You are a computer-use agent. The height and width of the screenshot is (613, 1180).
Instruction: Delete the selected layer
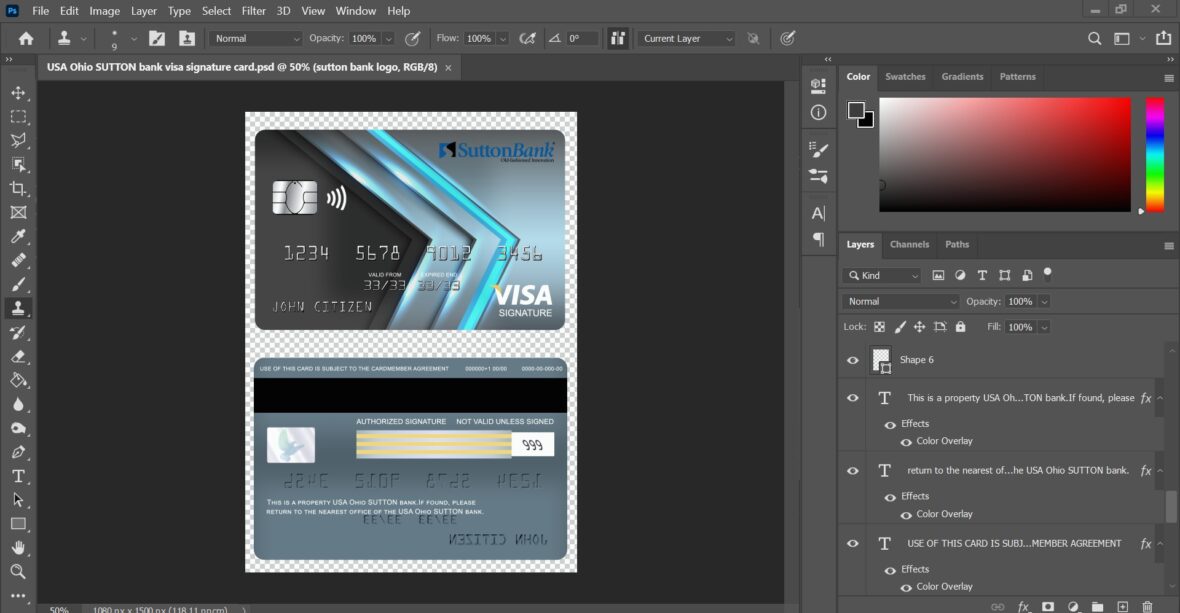tap(1146, 606)
